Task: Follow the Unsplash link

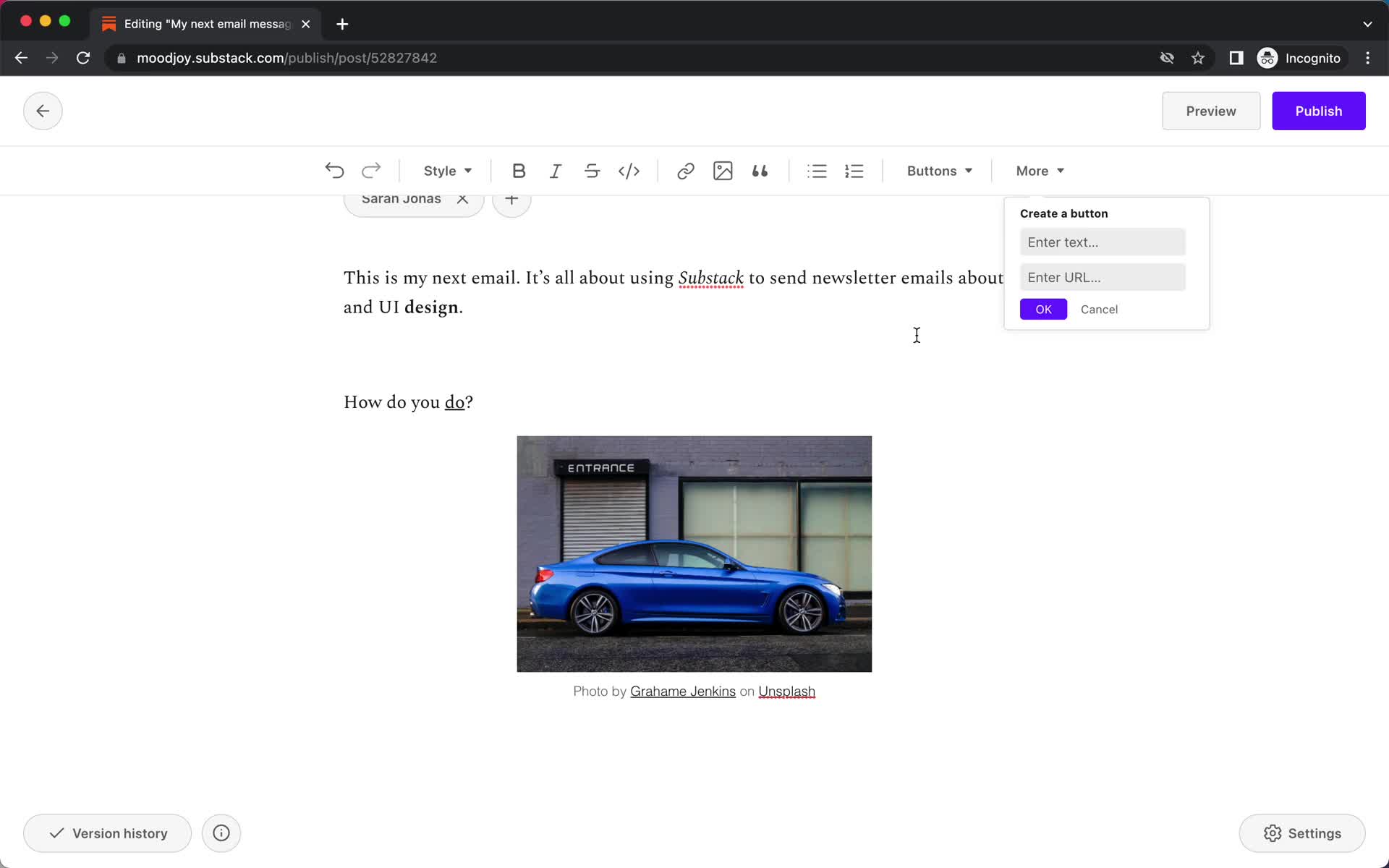Action: [786, 692]
